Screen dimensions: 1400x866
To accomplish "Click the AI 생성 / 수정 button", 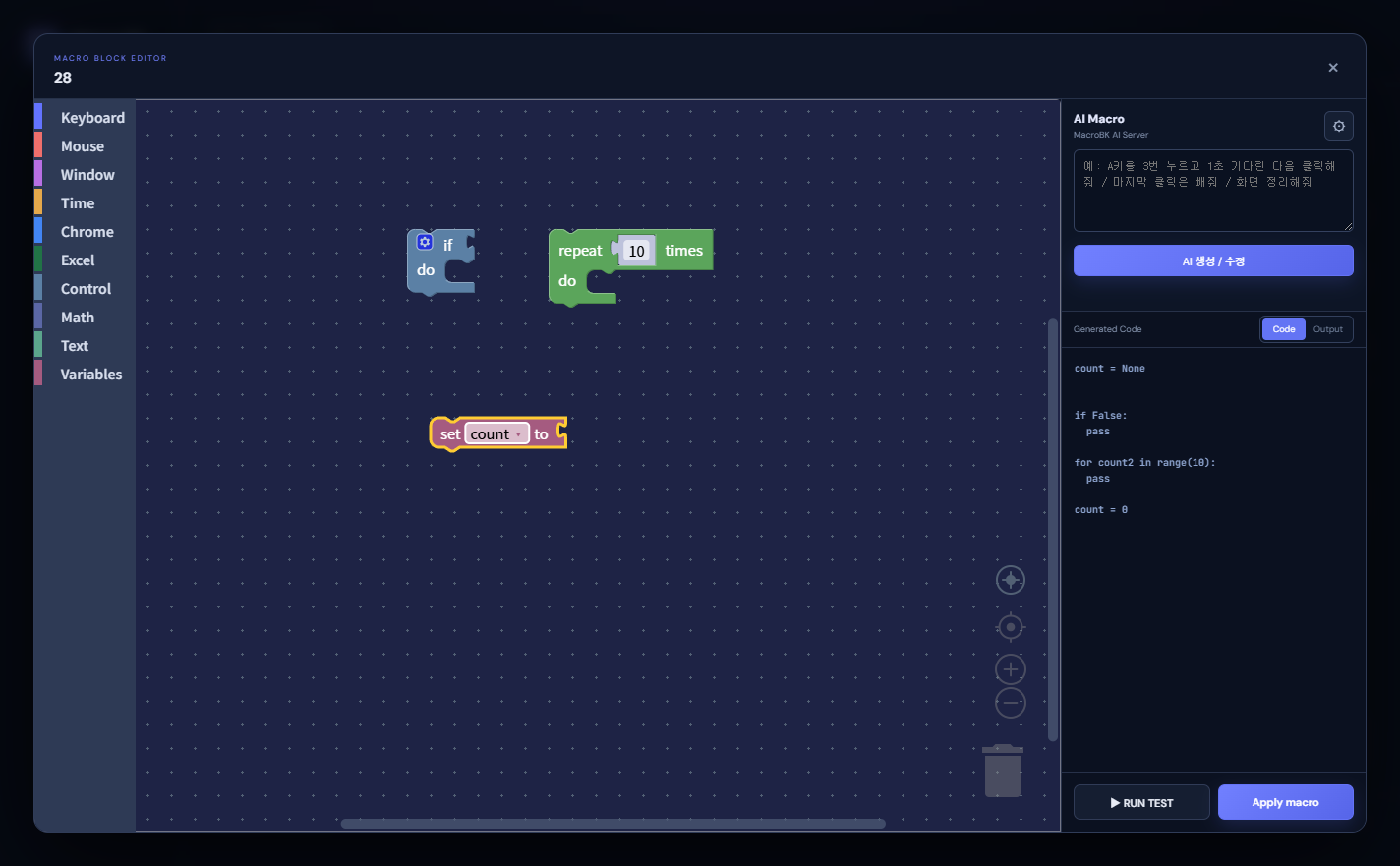I will pyautogui.click(x=1213, y=260).
